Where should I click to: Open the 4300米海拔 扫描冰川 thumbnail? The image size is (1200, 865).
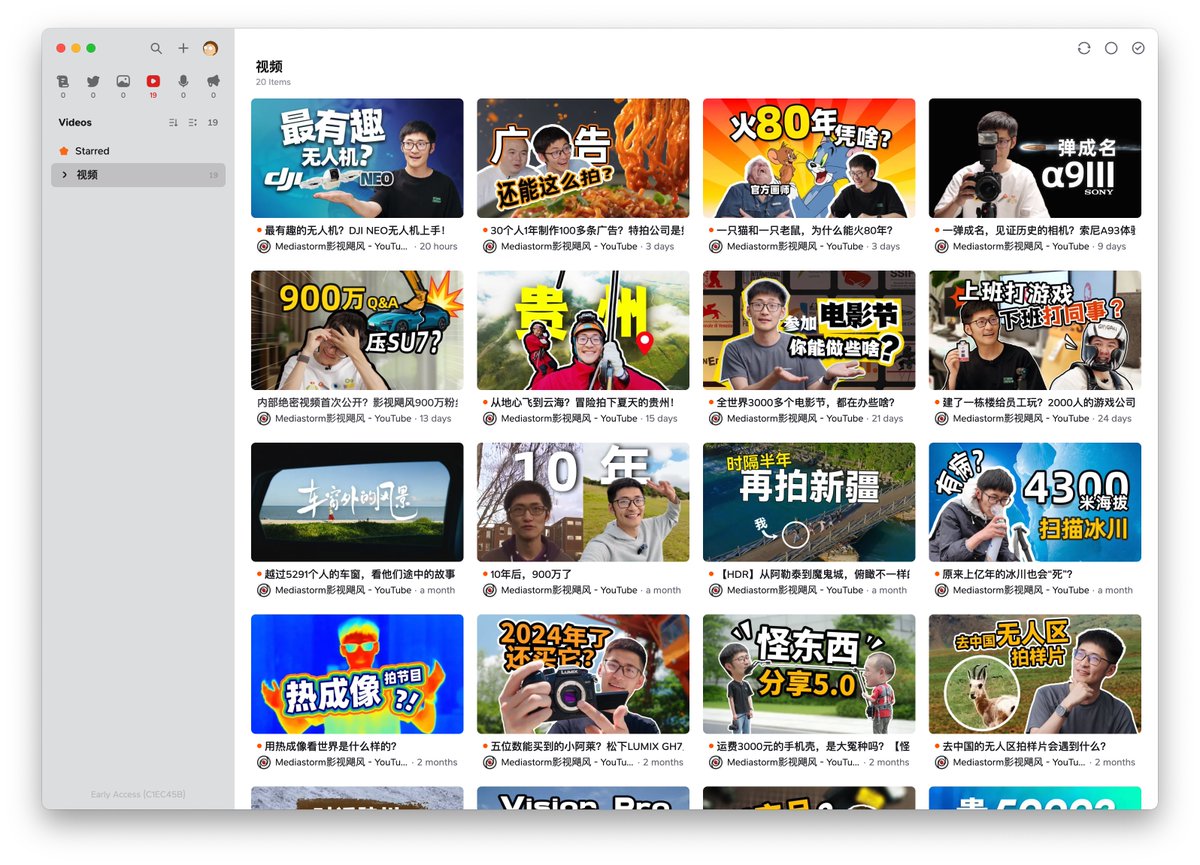point(1035,502)
